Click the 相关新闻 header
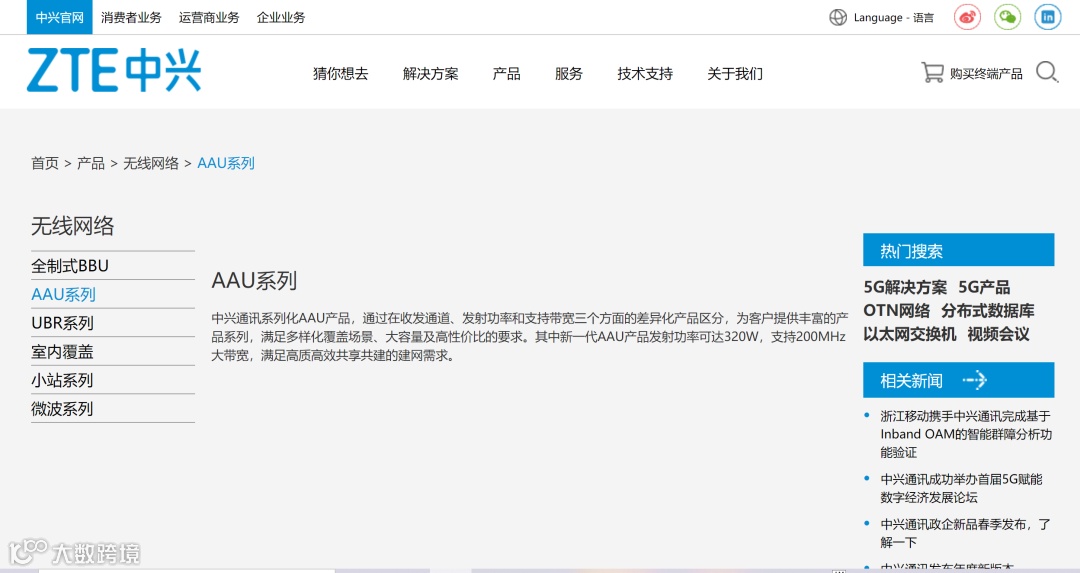This screenshot has height=573, width=1080. (x=959, y=380)
